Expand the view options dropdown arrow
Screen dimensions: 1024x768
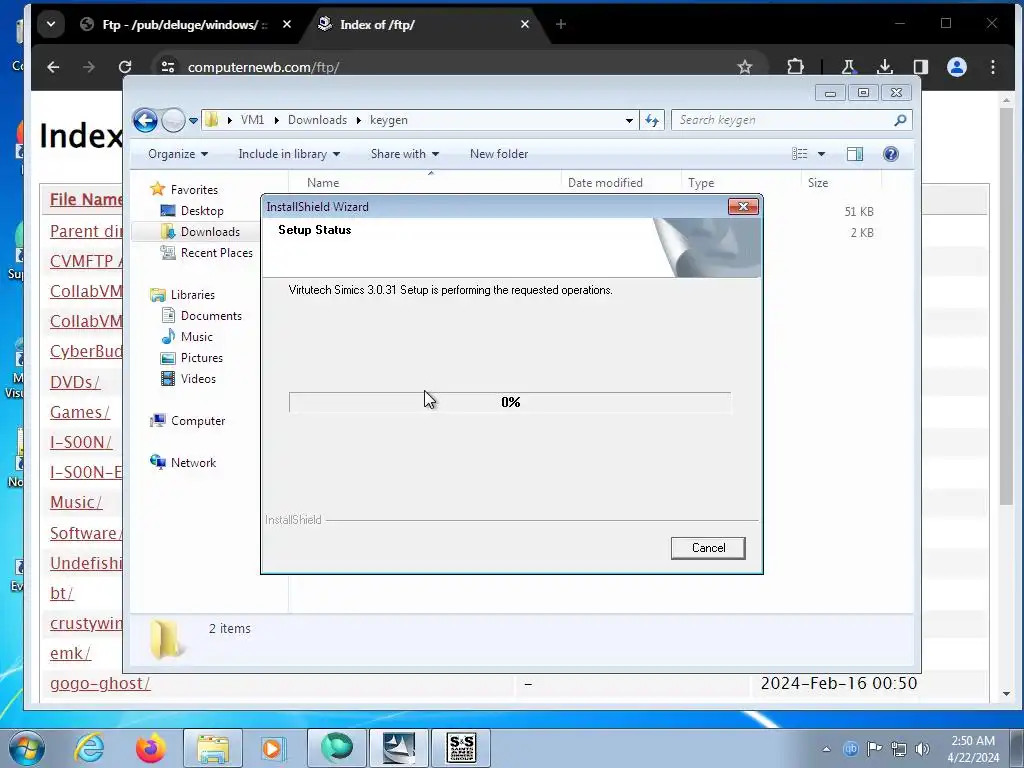(822, 154)
